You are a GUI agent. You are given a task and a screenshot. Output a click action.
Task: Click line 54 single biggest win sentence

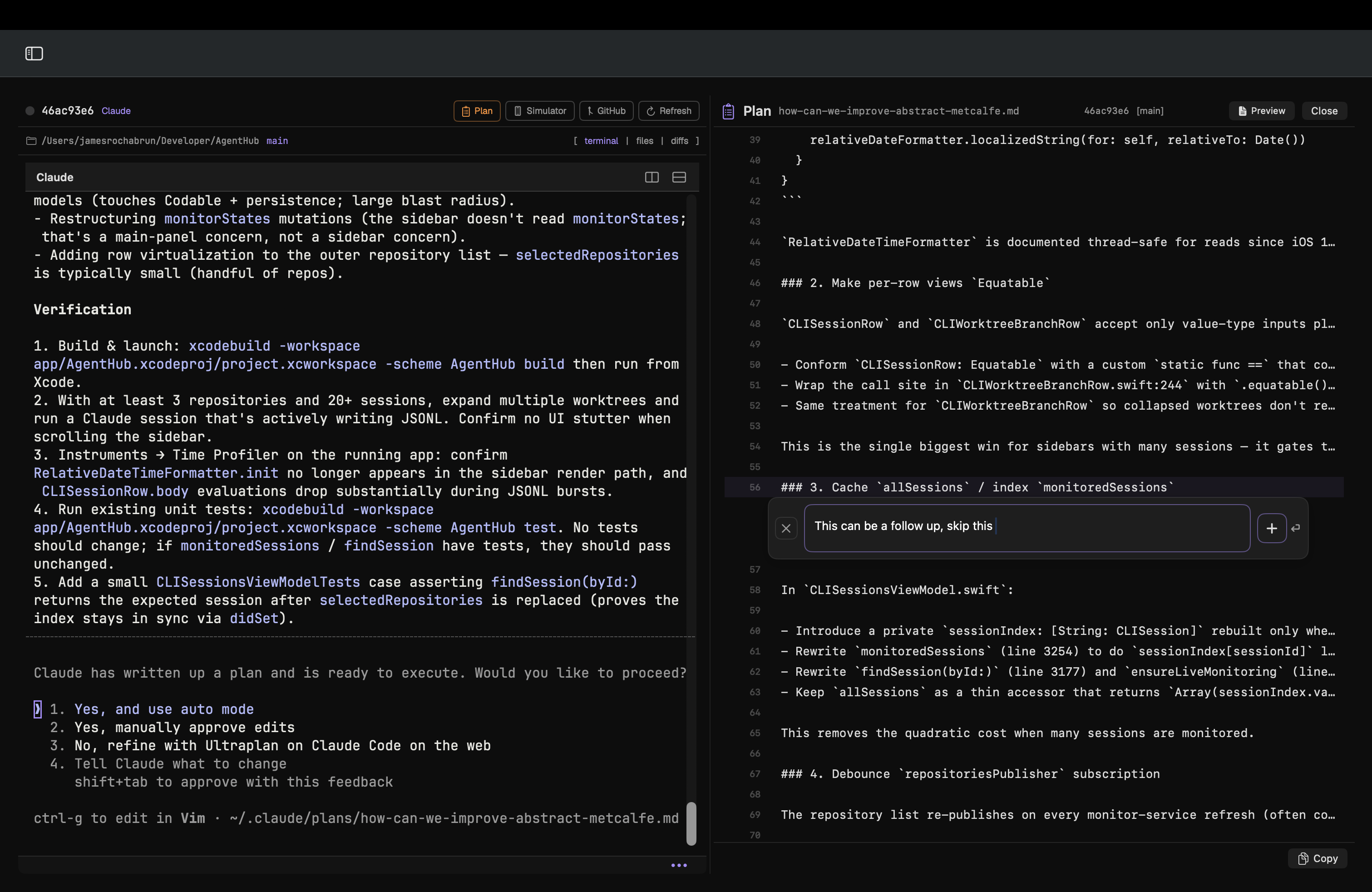click(x=1057, y=446)
